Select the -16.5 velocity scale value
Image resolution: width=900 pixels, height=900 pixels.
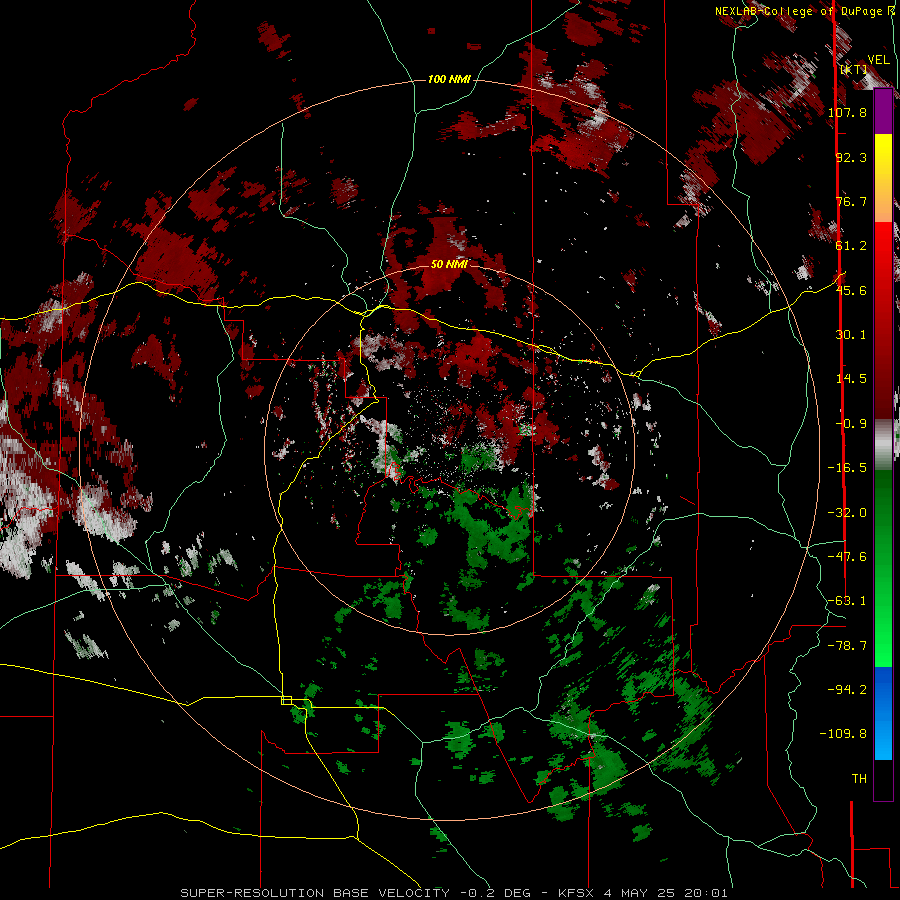click(847, 467)
